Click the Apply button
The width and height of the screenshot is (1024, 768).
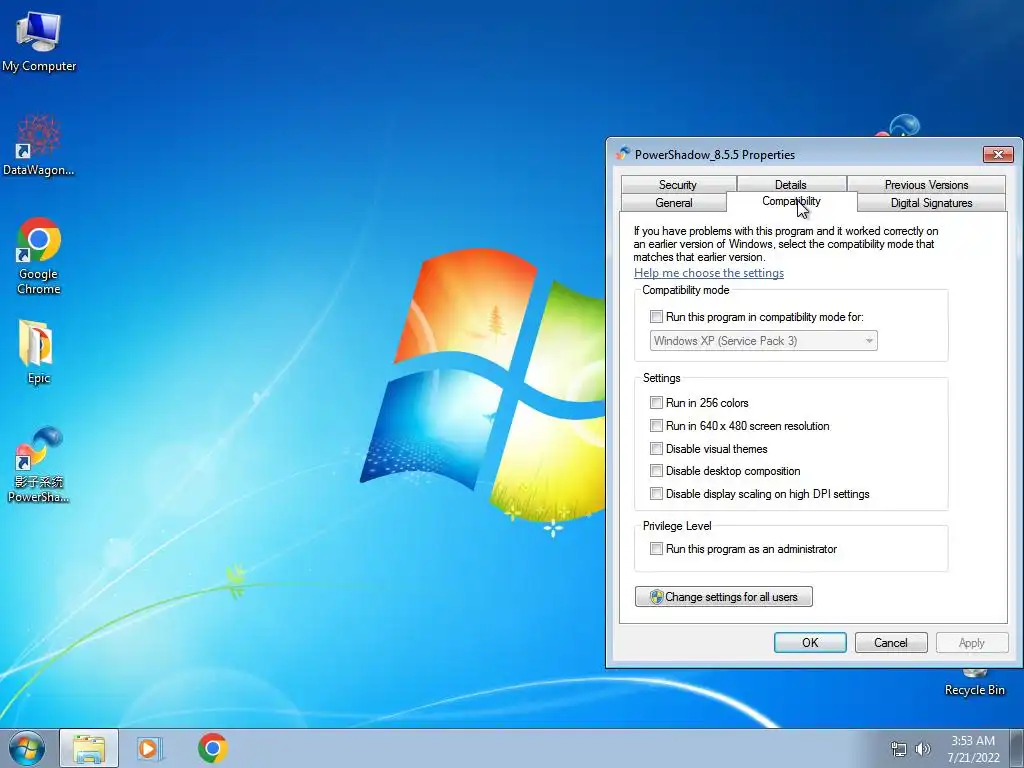tap(972, 643)
